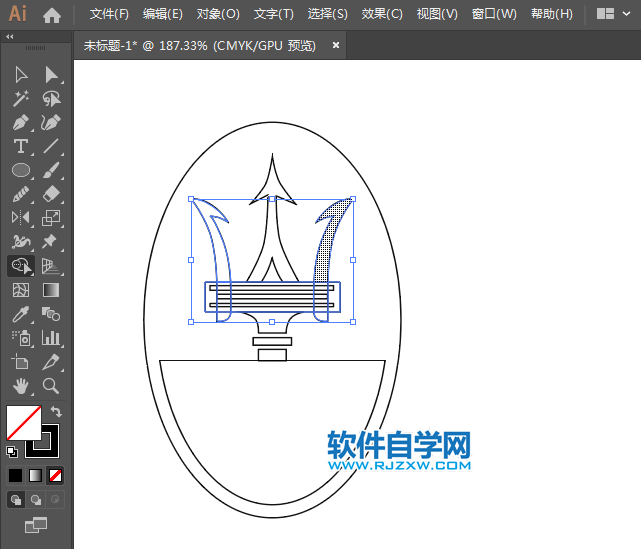Open the 文件(F) menu

pyautogui.click(x=109, y=14)
